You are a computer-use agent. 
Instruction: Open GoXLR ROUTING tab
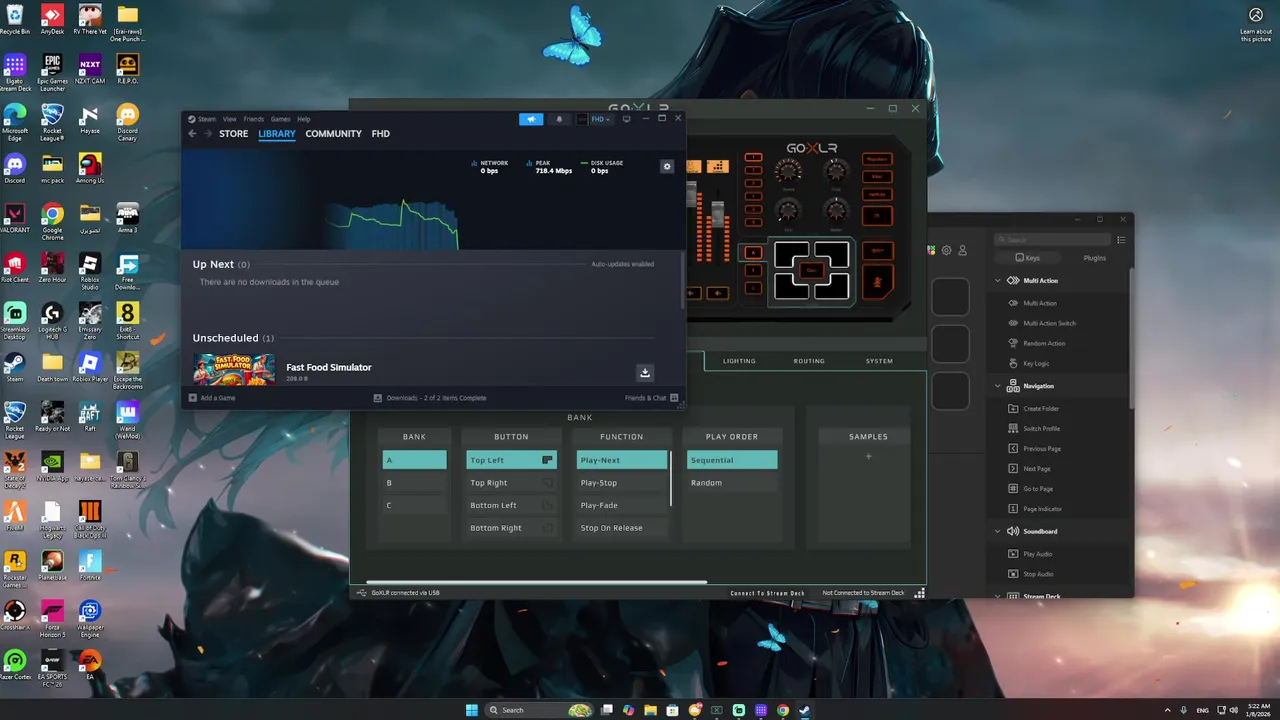[809, 361]
